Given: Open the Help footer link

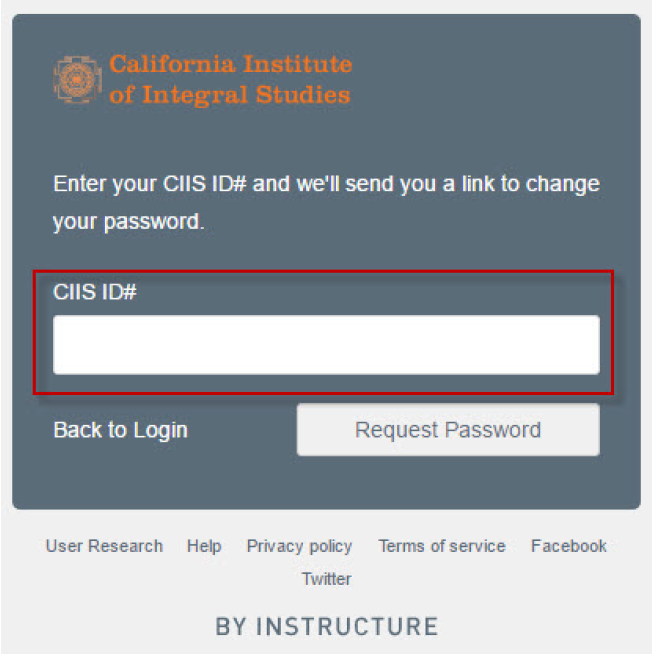Looking at the screenshot, I should (x=204, y=546).
